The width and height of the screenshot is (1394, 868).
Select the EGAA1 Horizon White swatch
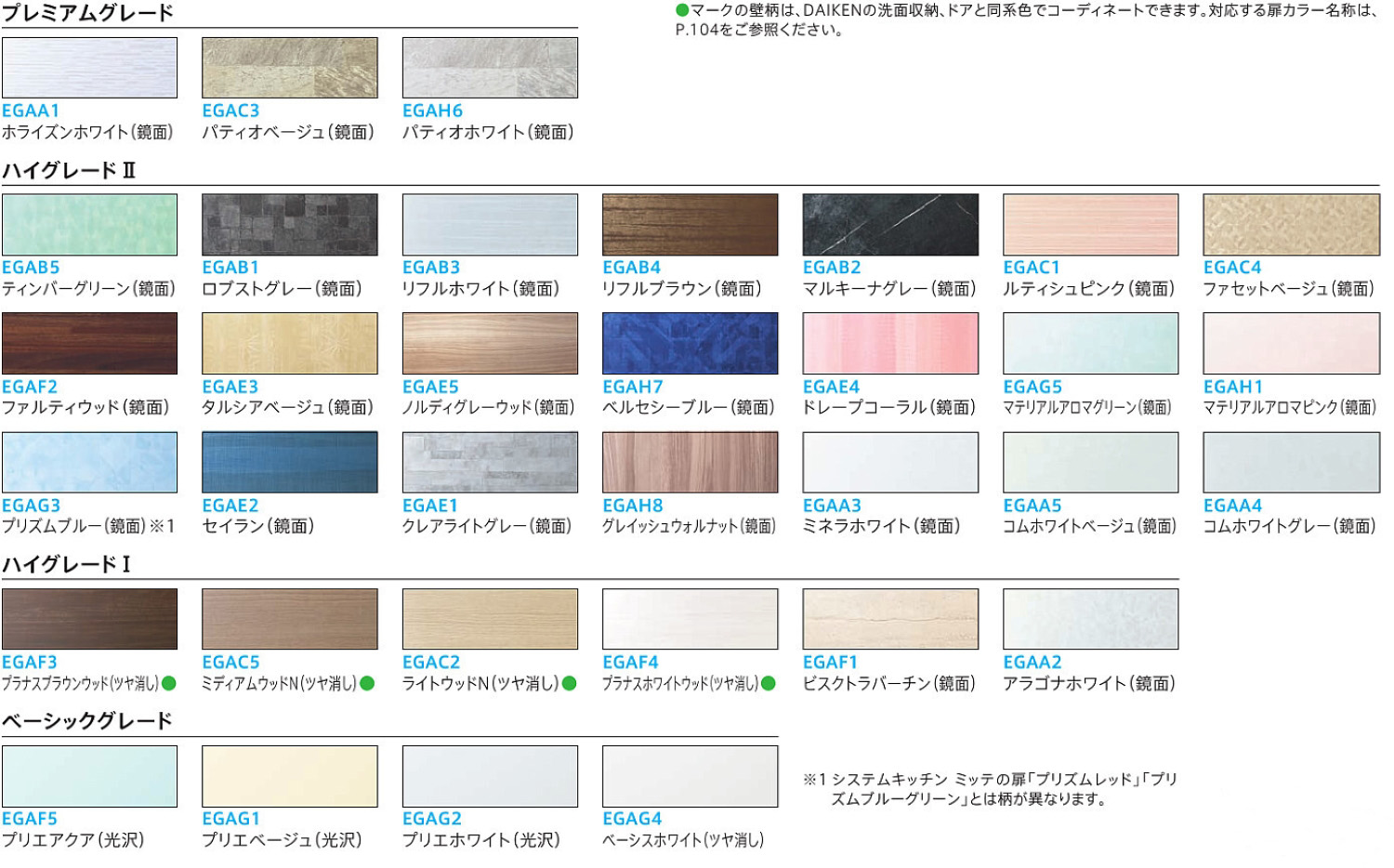click(89, 68)
